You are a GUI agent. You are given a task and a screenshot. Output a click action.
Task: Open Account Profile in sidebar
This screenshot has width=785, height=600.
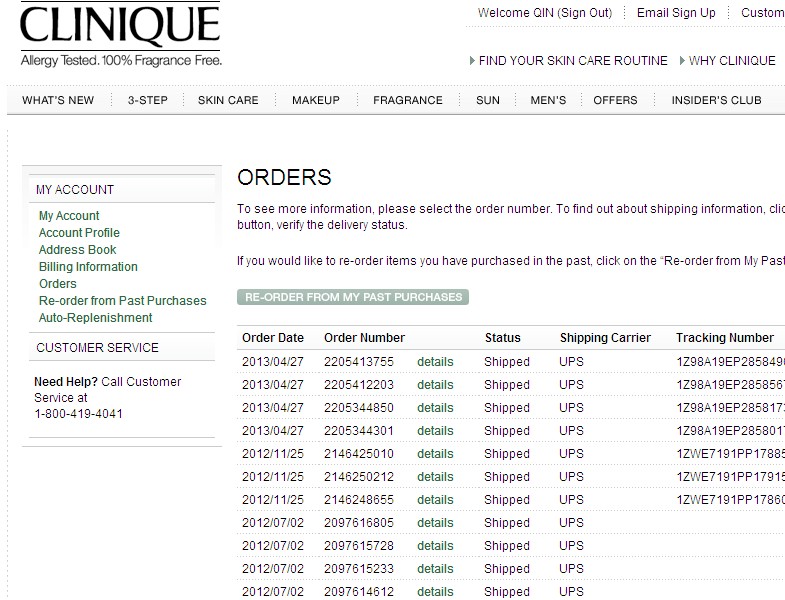point(79,233)
